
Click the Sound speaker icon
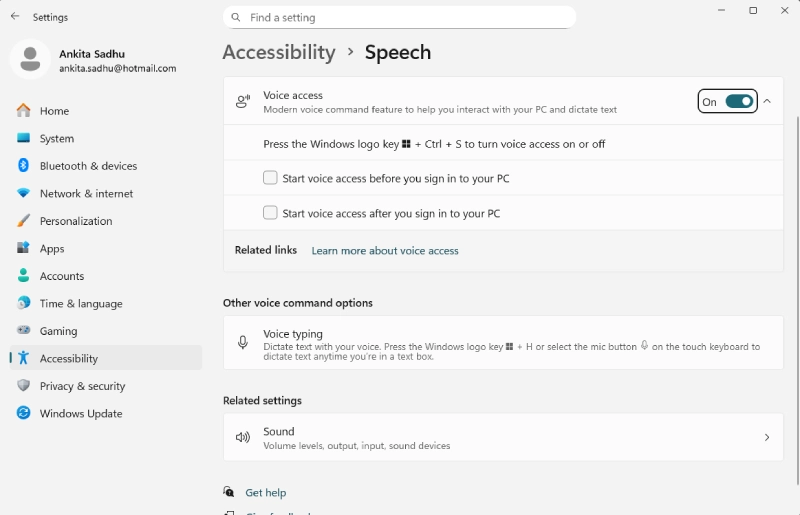(x=243, y=437)
